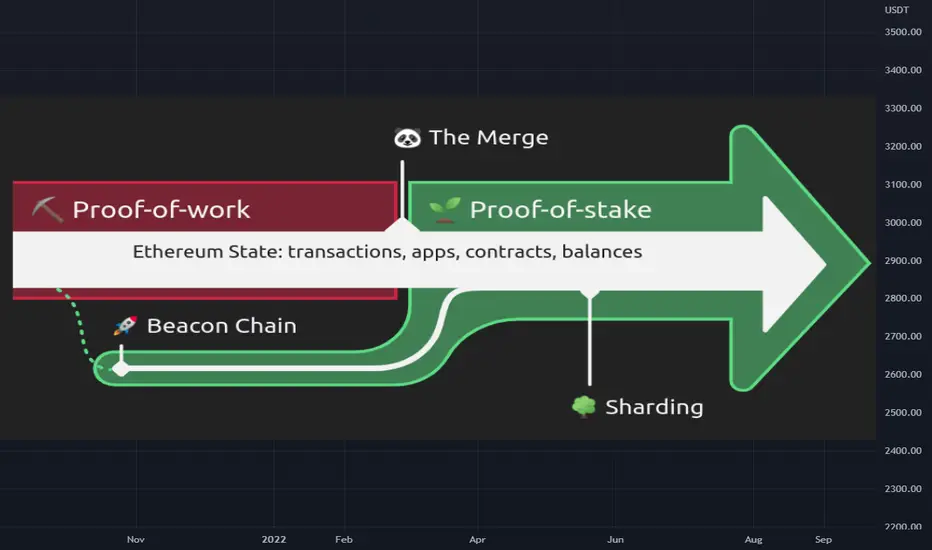Select the Proof-of-work label
Image resolution: width=932 pixels, height=550 pixels.
(161, 209)
